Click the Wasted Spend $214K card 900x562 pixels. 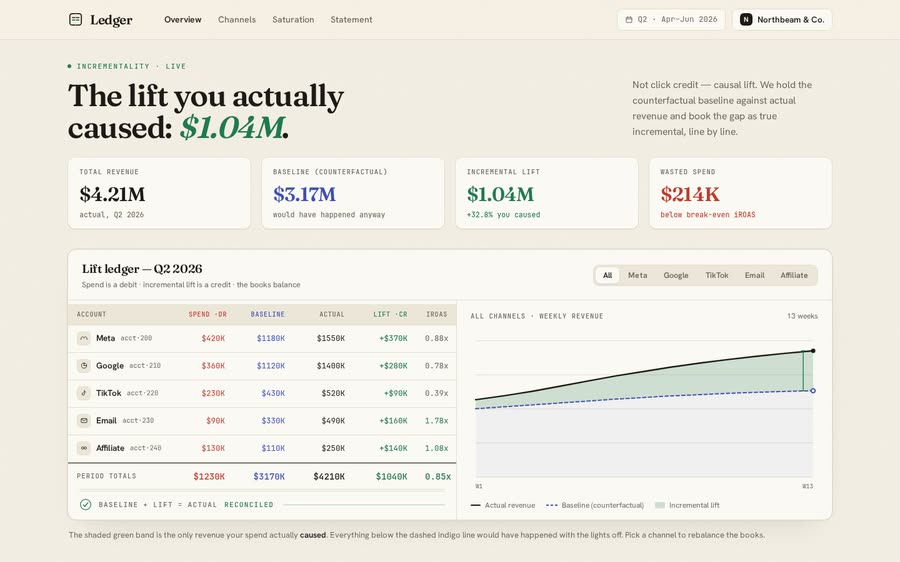(x=740, y=193)
